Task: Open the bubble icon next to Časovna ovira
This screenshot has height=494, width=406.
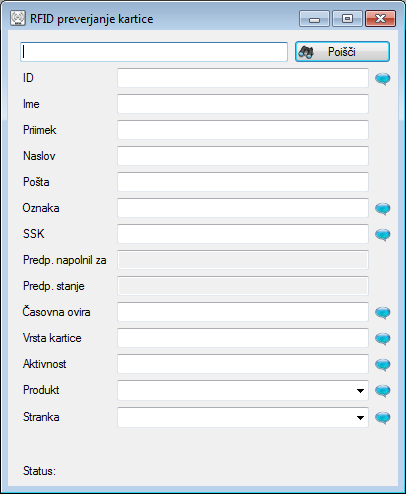Action: coord(383,313)
